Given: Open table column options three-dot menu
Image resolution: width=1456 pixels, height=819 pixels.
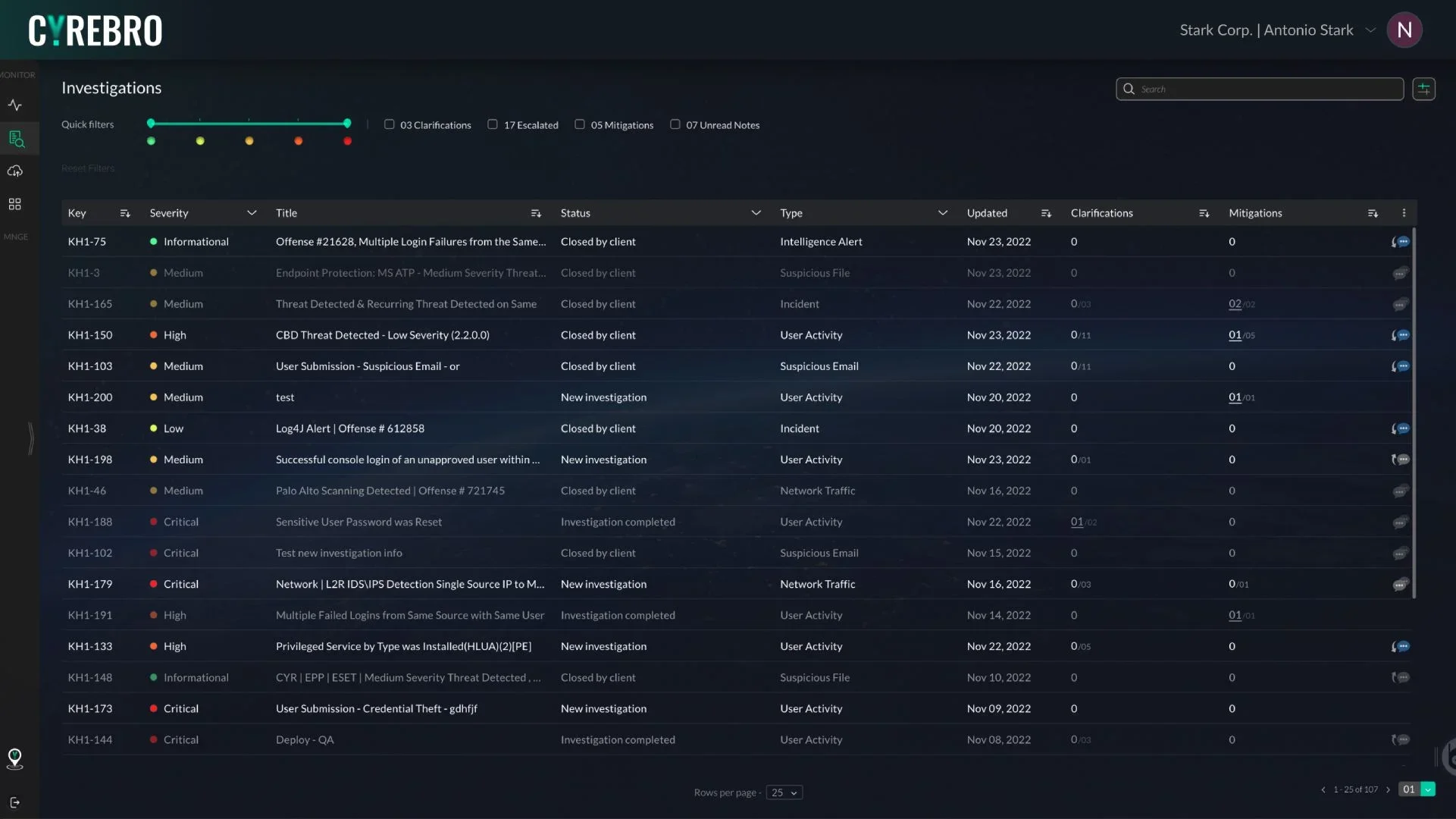Looking at the screenshot, I should 1404,213.
